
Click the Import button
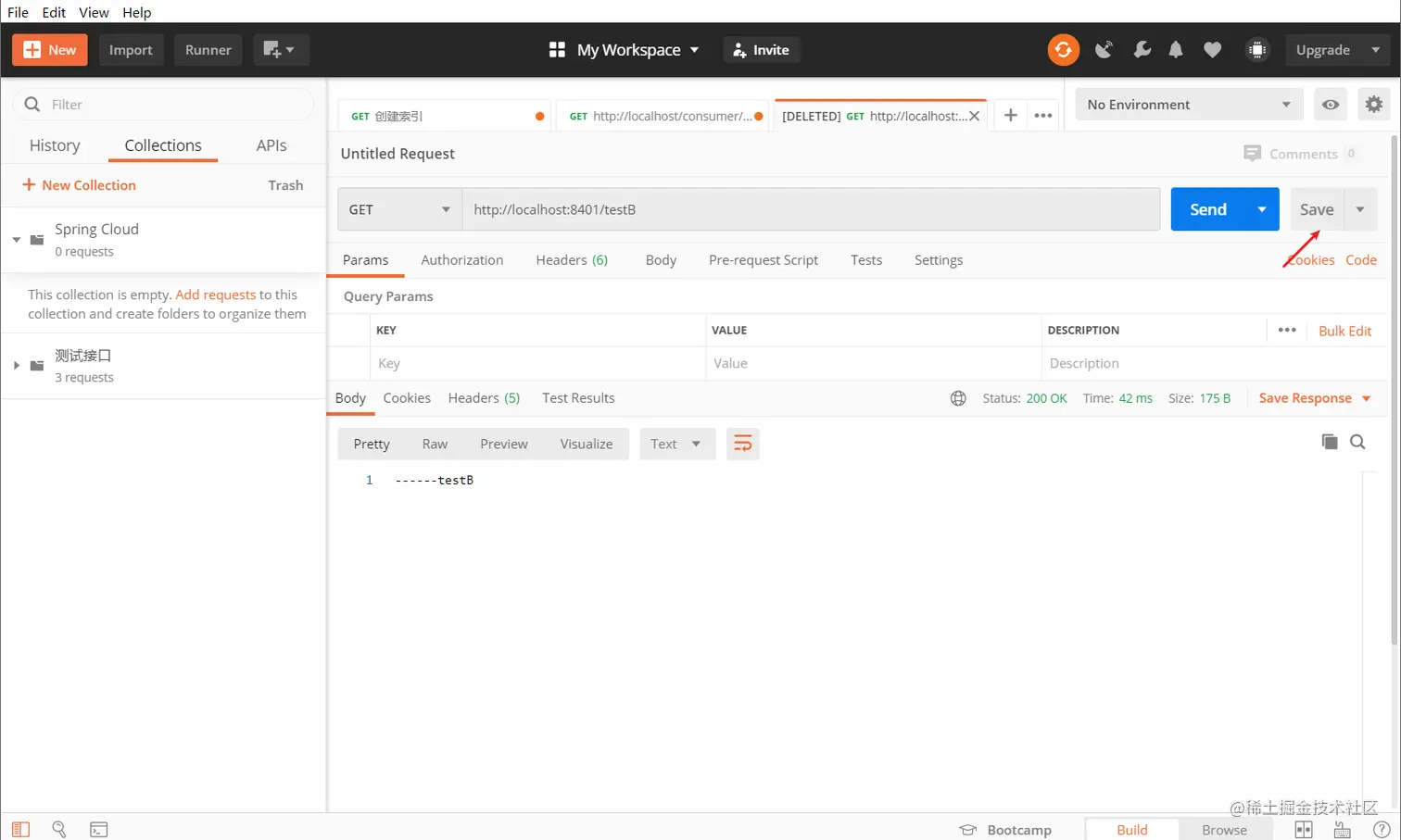(131, 50)
